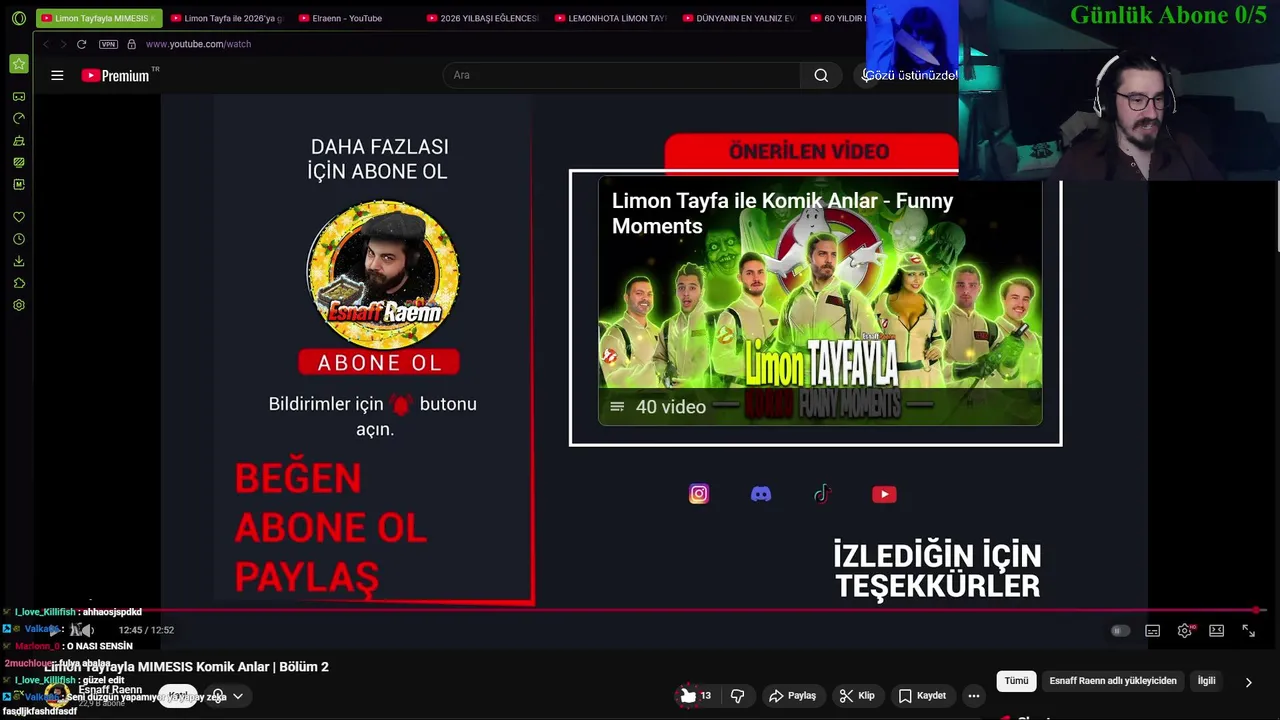This screenshot has height=720, width=1280.
Task: Toggle fullscreen player button
Action: coord(1248,631)
